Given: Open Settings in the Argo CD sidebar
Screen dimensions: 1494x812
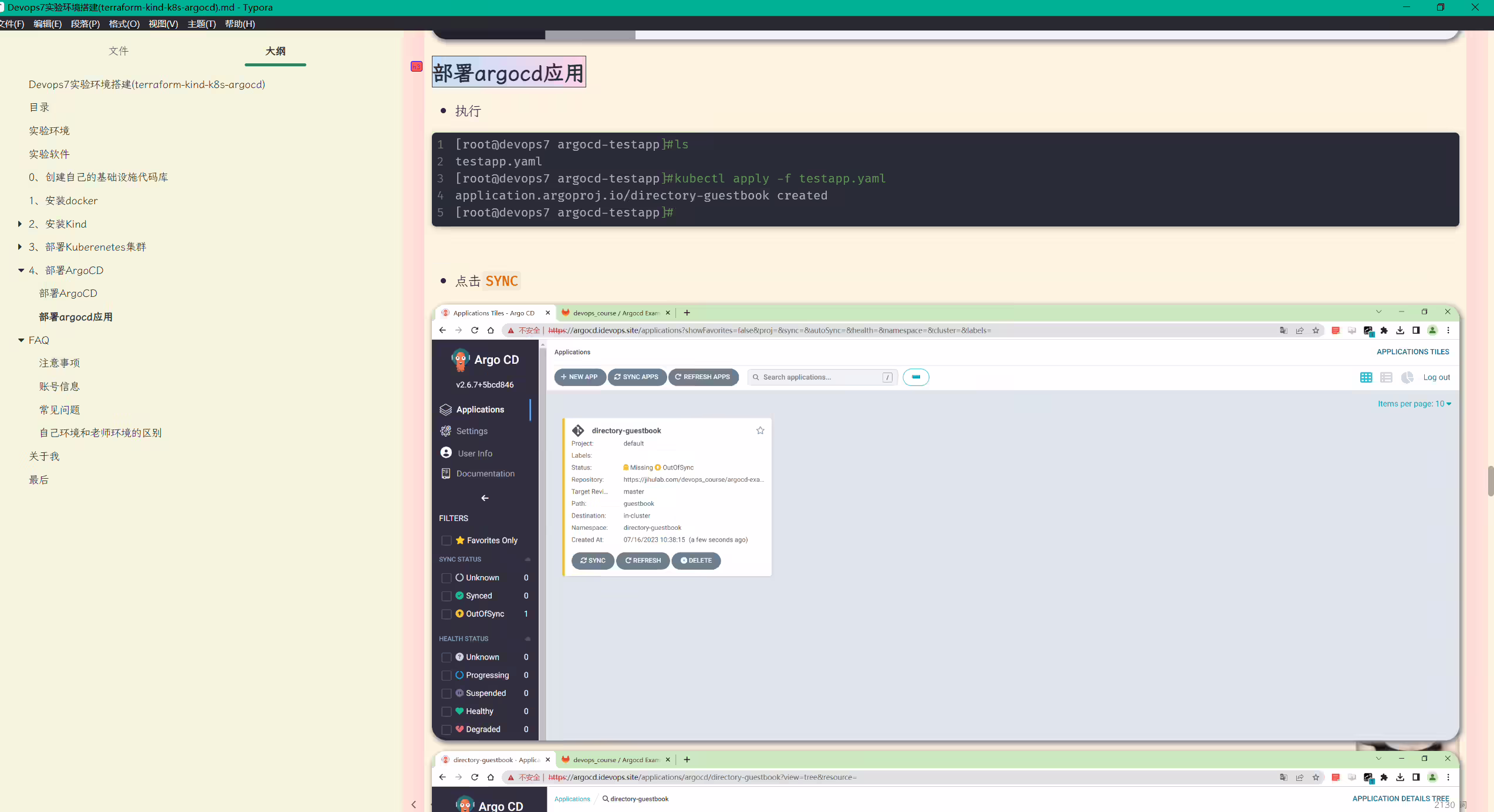Looking at the screenshot, I should [x=472, y=431].
